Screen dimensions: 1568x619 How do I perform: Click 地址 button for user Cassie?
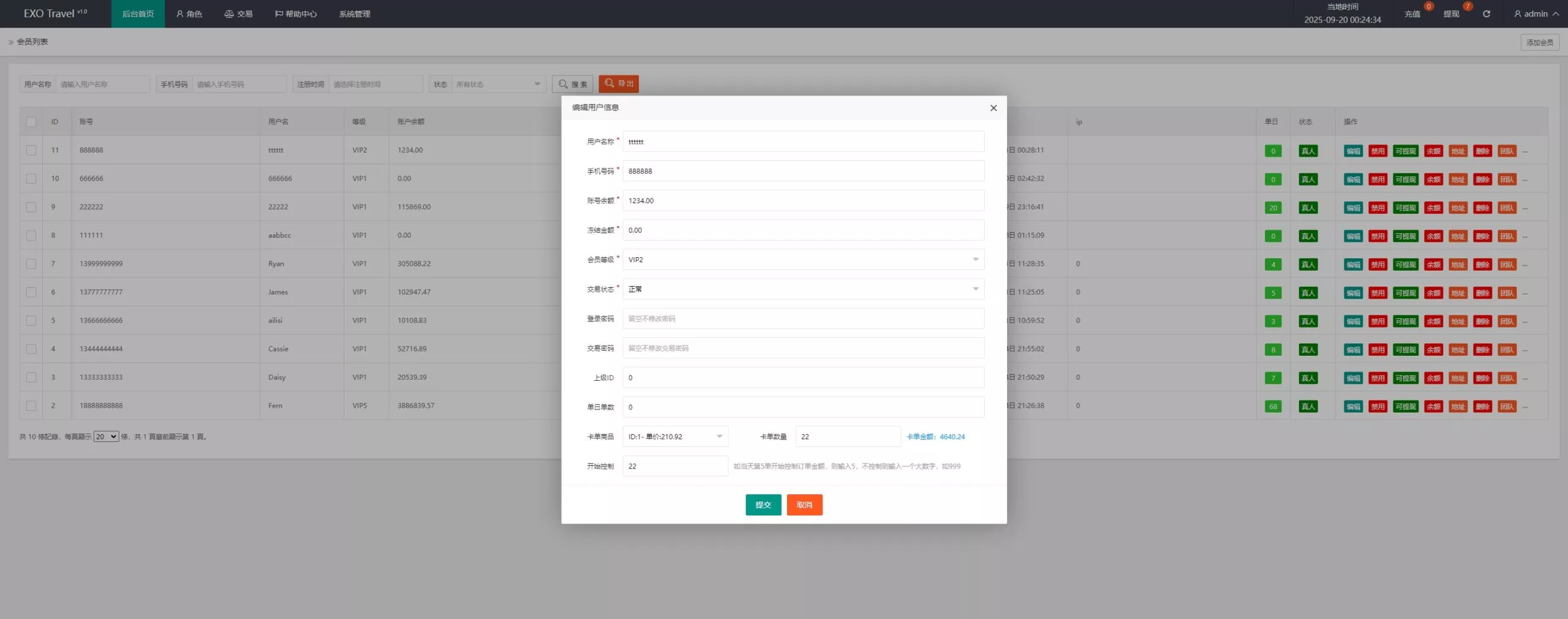(x=1458, y=350)
